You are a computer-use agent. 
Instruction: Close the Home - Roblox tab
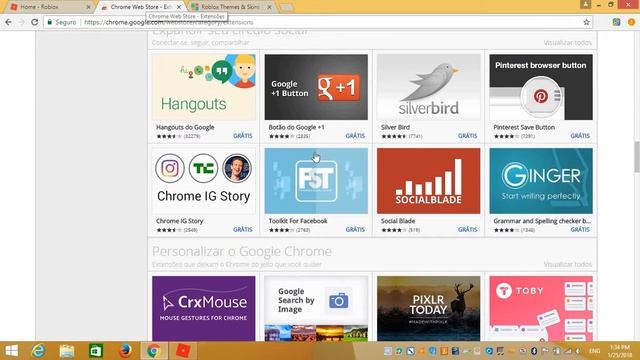pyautogui.click(x=88, y=7)
